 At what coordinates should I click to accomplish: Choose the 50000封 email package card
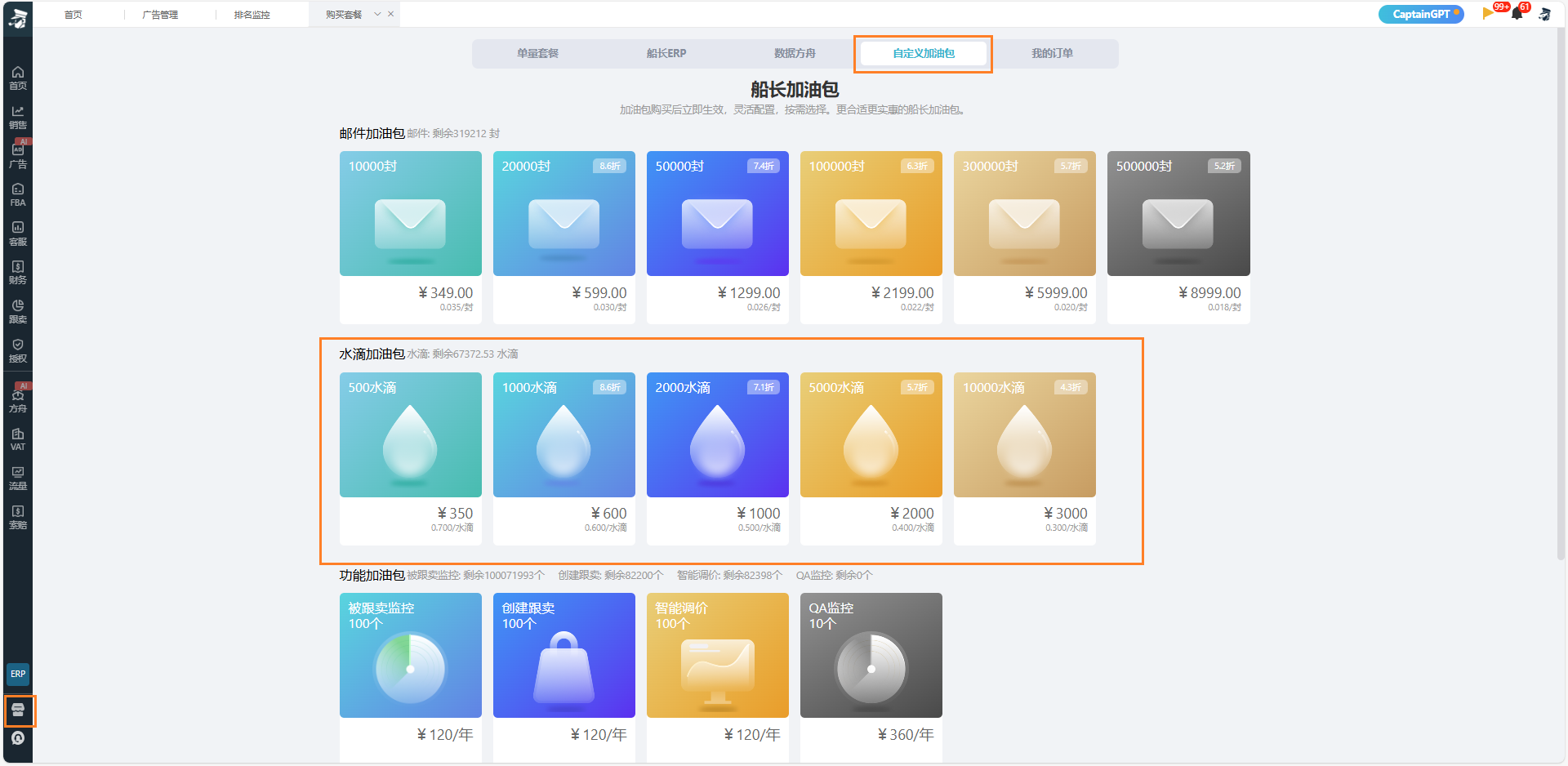point(718,237)
